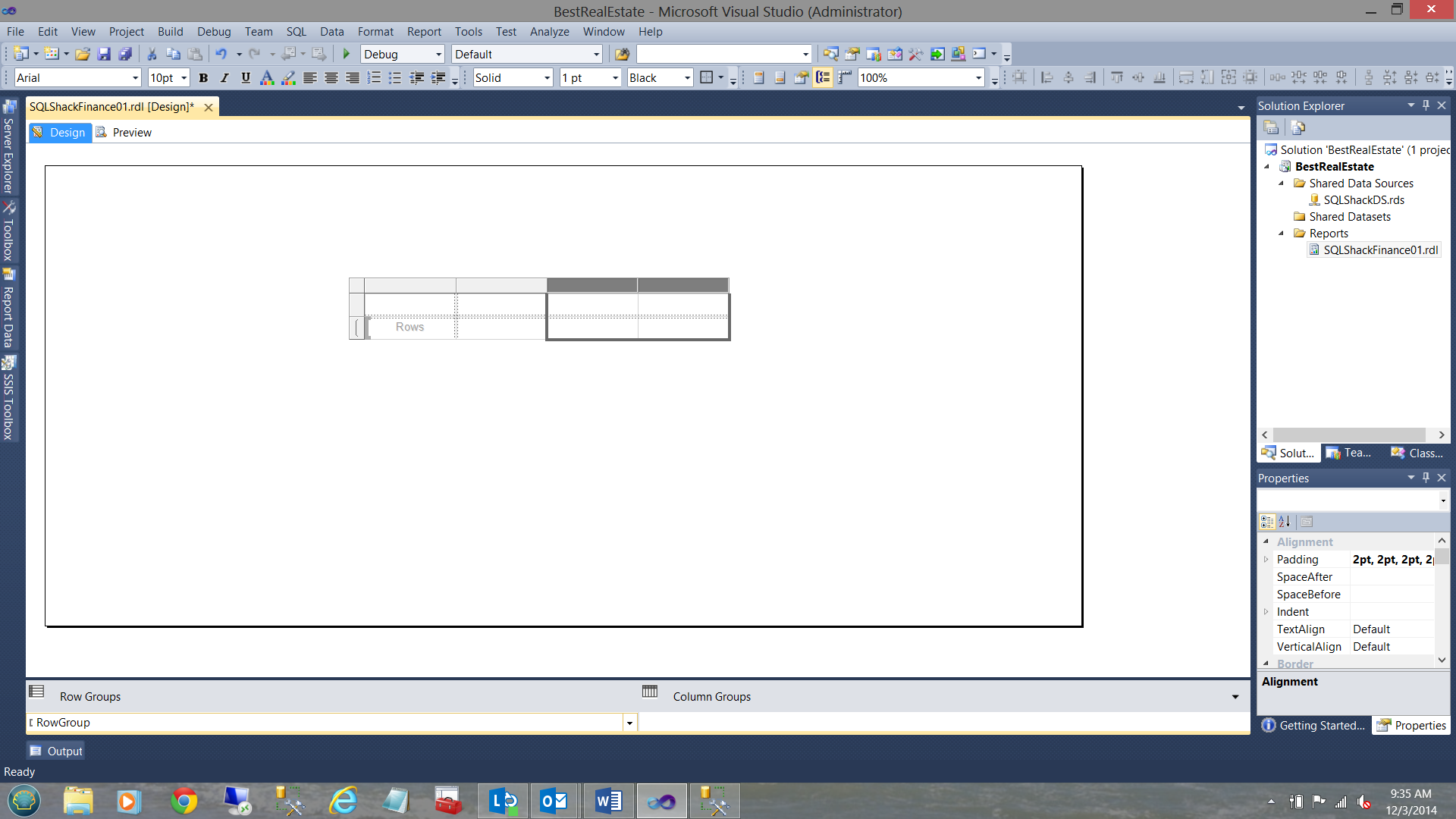Screen dimensions: 1456x819
Task: Open the Arial font dropdown
Action: [135, 77]
